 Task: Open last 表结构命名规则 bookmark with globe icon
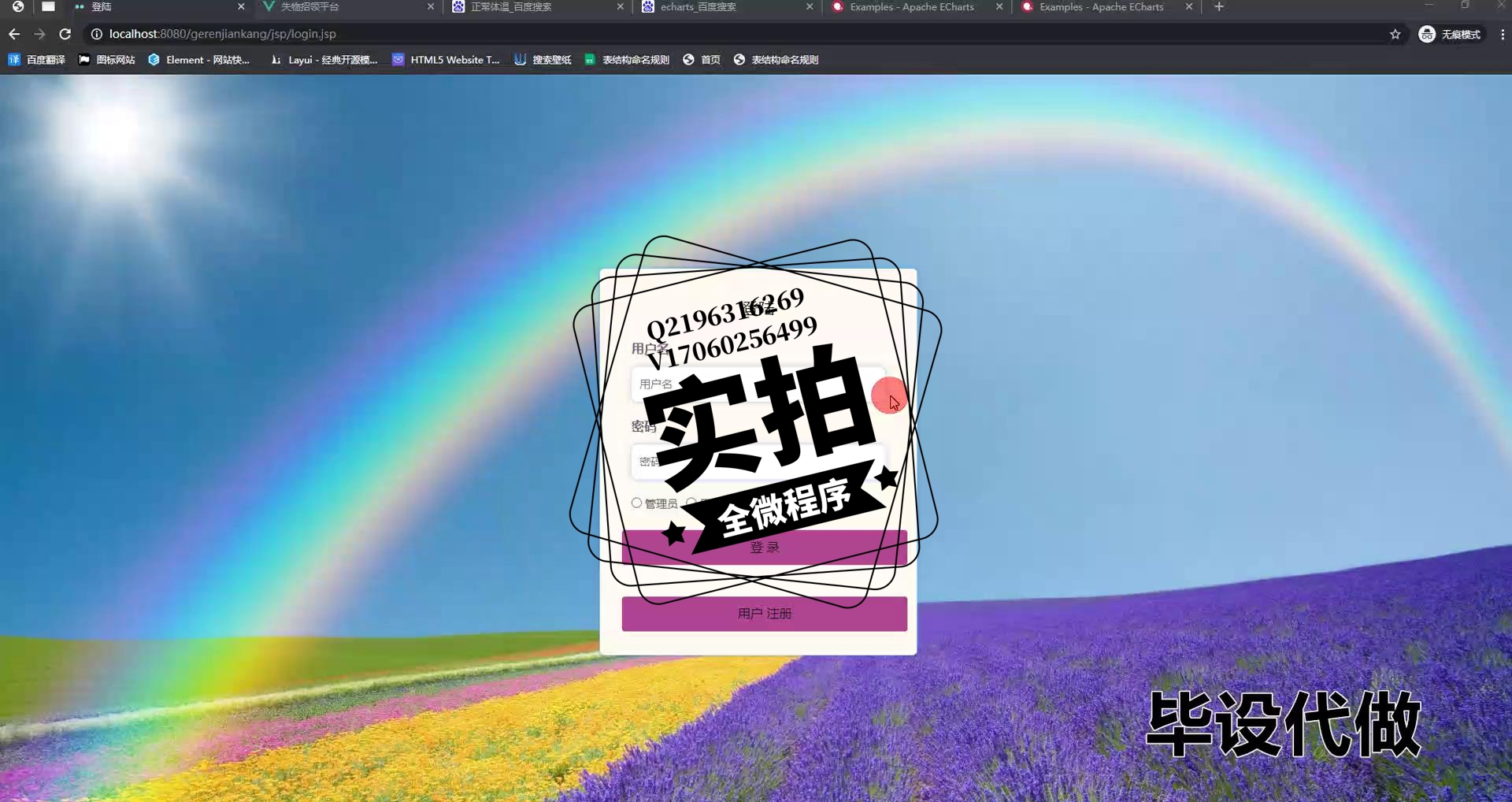[x=776, y=60]
